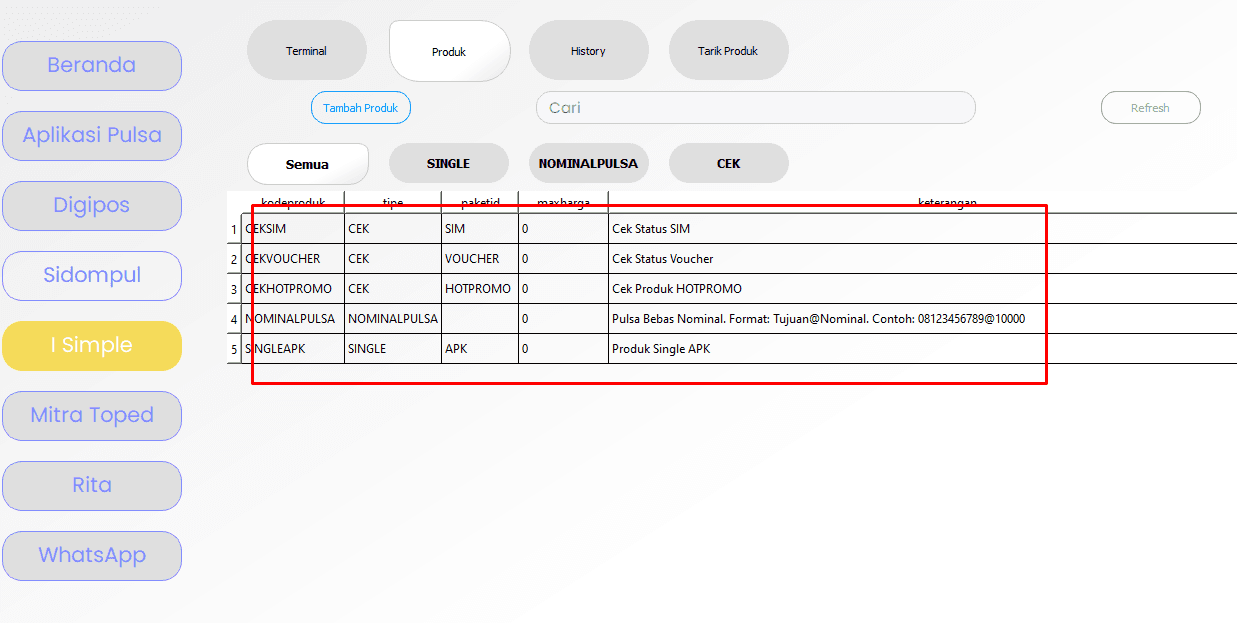Select Sidompul in the sidebar
This screenshot has width=1237, height=623.
[92, 276]
